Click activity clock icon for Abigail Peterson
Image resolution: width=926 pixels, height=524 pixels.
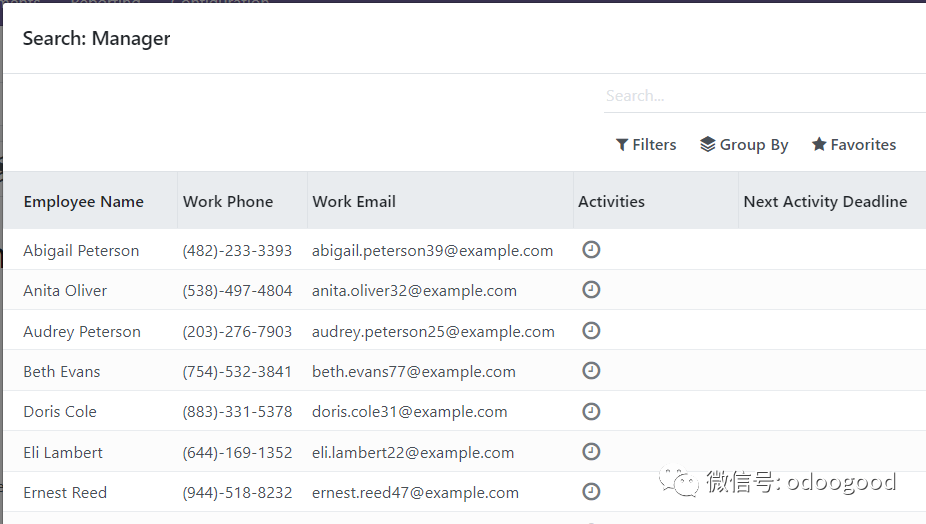click(x=591, y=249)
